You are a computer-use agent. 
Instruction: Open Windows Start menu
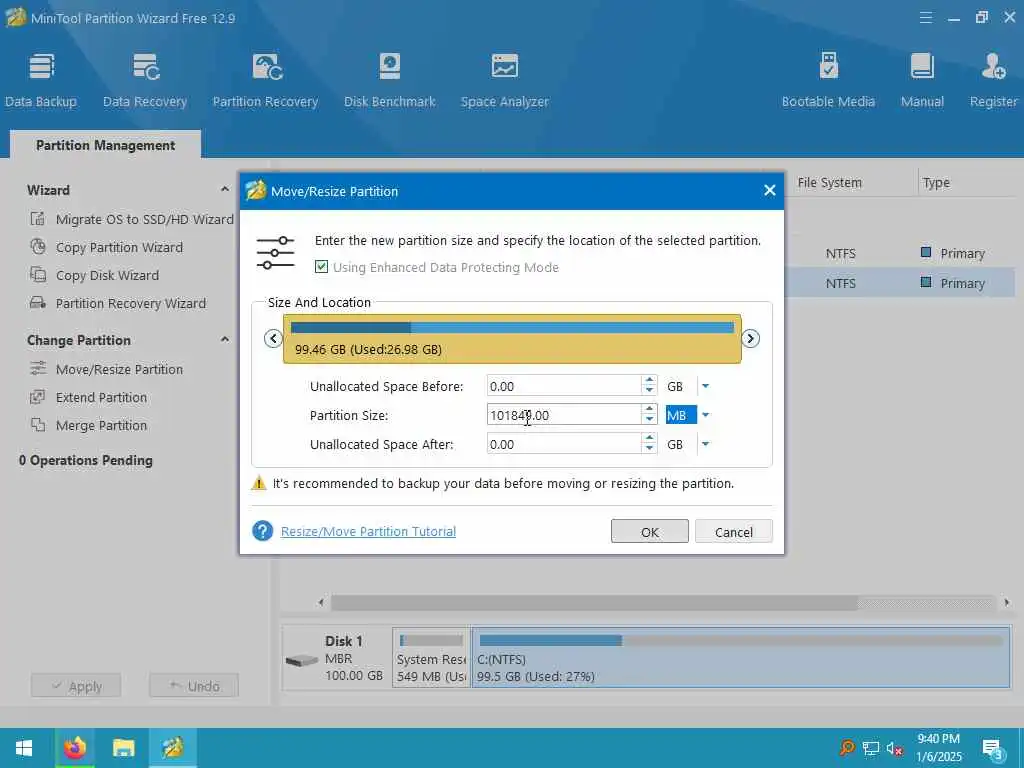click(24, 748)
